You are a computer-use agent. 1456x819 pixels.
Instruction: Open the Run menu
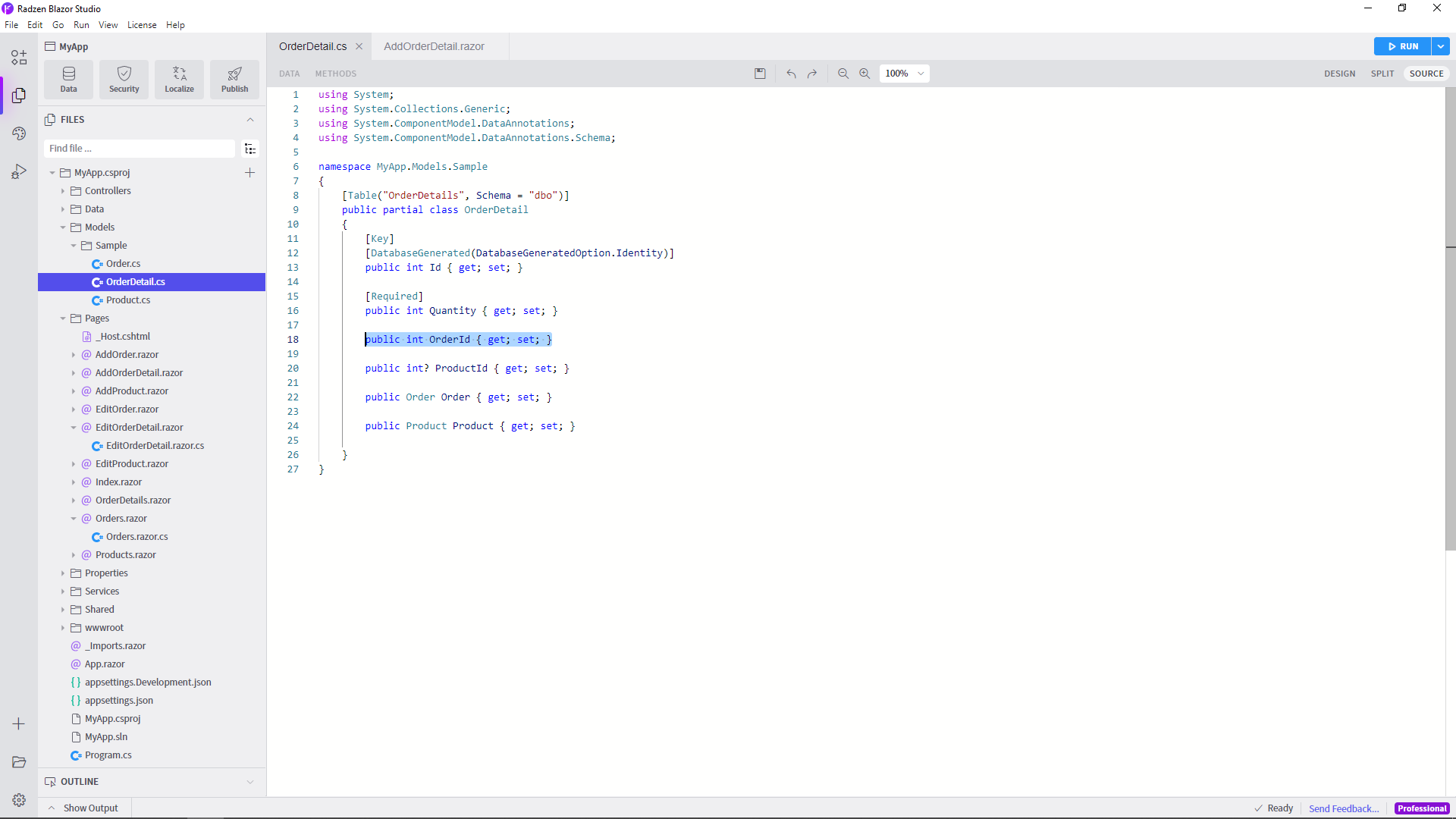point(82,24)
